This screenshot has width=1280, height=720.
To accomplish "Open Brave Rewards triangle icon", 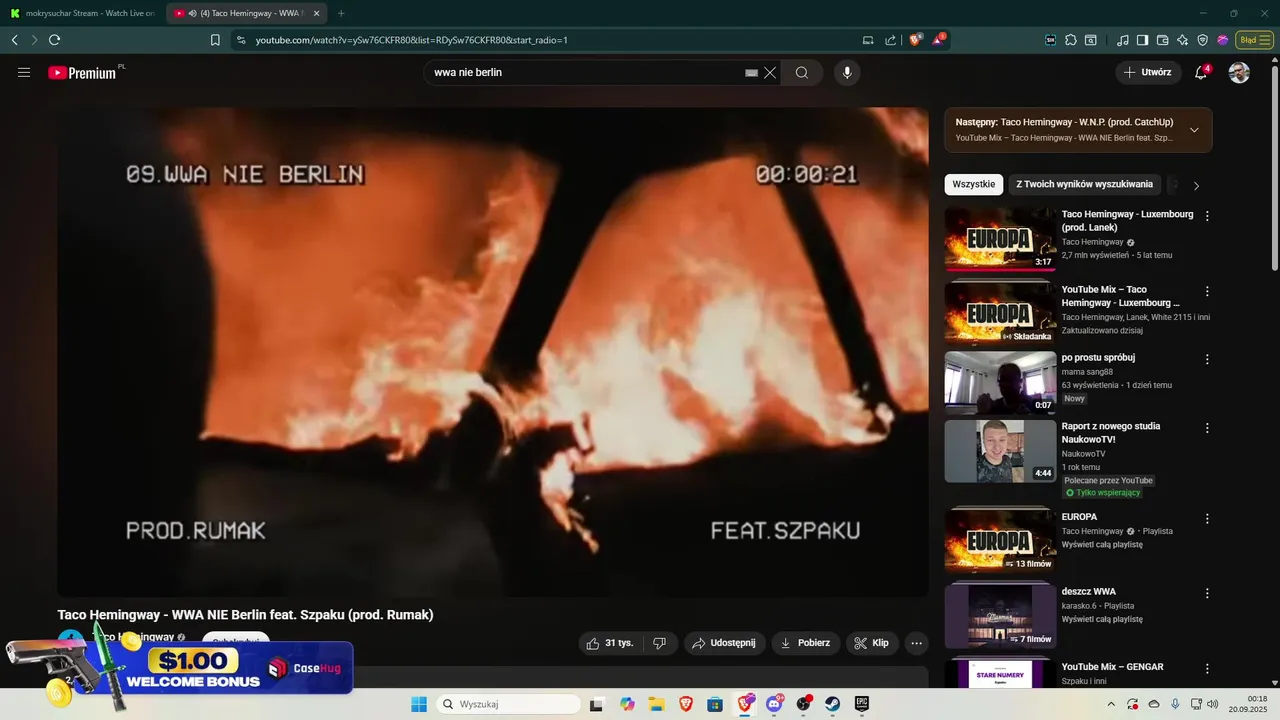I will (938, 40).
